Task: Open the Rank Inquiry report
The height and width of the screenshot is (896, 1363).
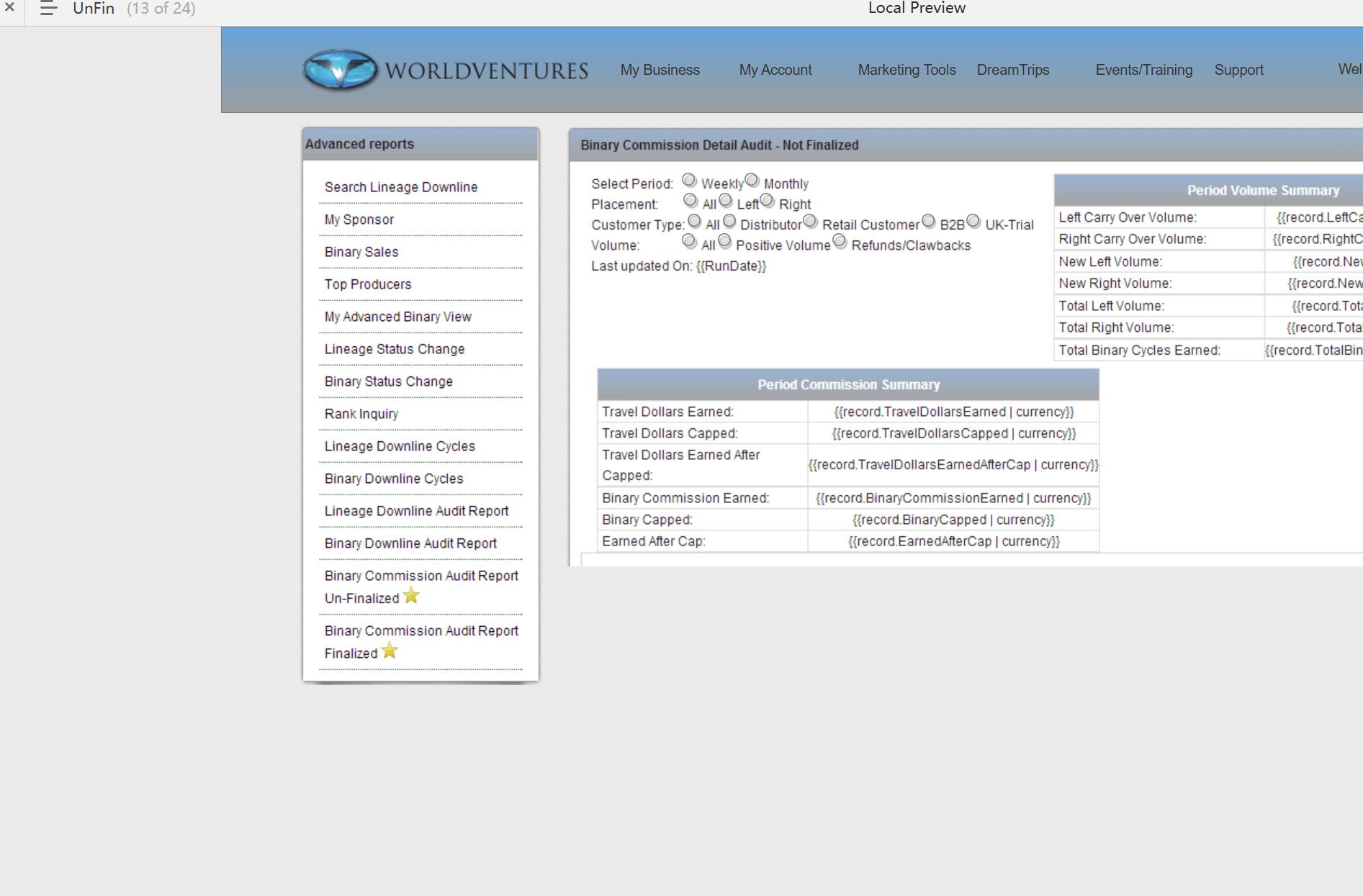Action: click(361, 414)
